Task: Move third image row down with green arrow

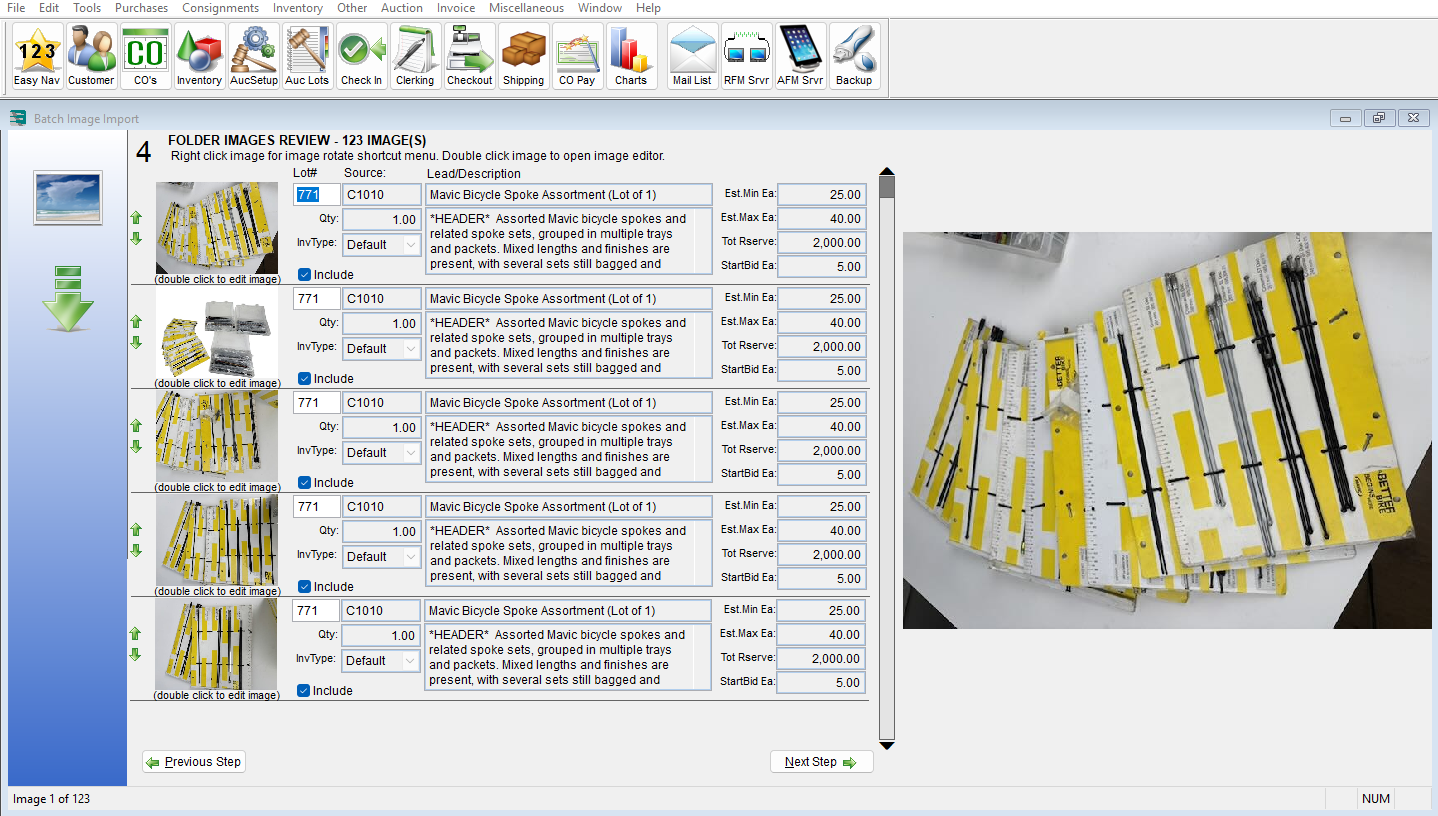Action: [x=136, y=447]
